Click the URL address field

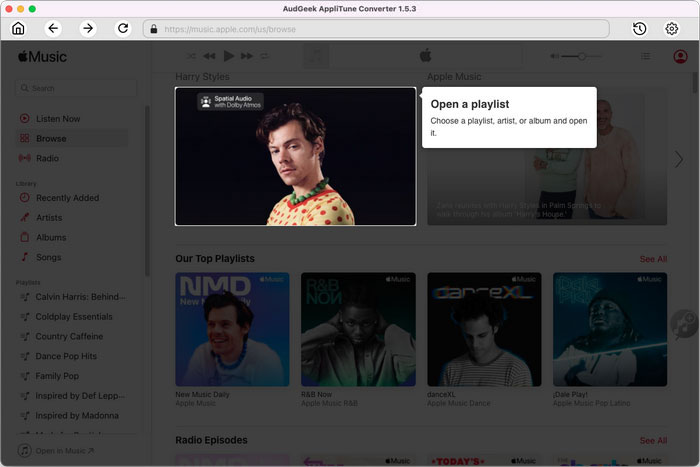point(376,29)
